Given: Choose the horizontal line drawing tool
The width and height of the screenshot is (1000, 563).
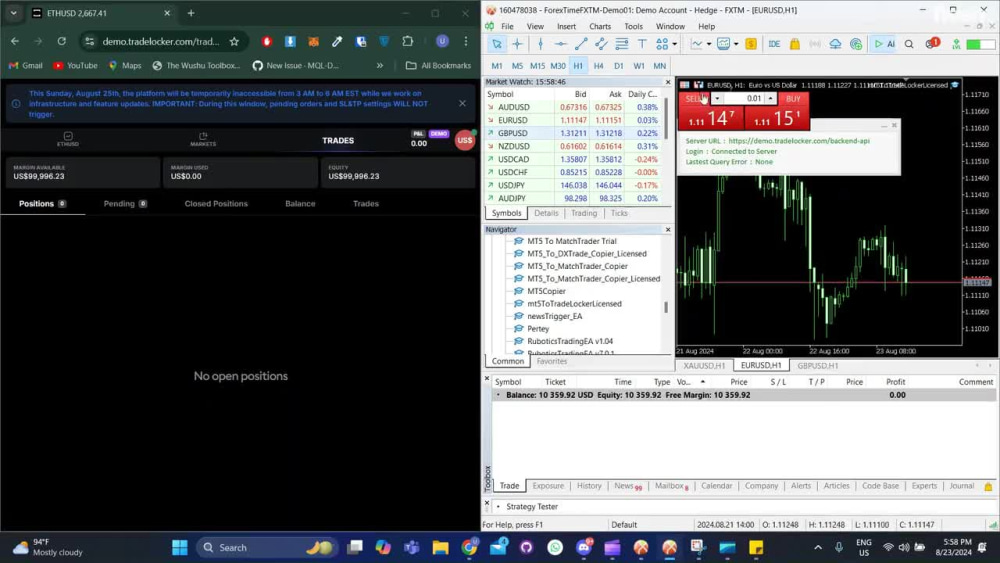Looking at the screenshot, I should [x=561, y=44].
